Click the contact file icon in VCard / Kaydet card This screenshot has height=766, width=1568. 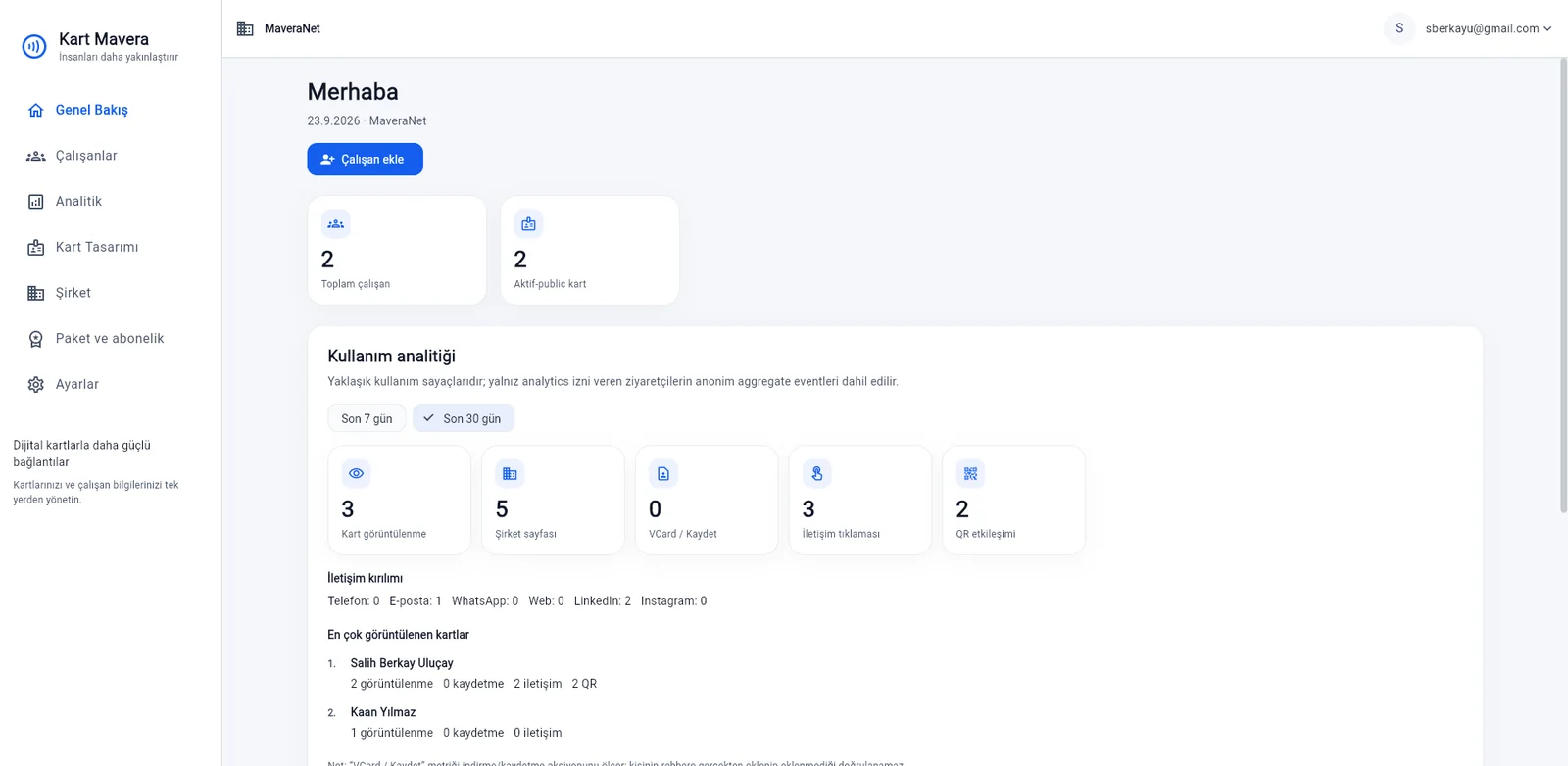click(663, 474)
